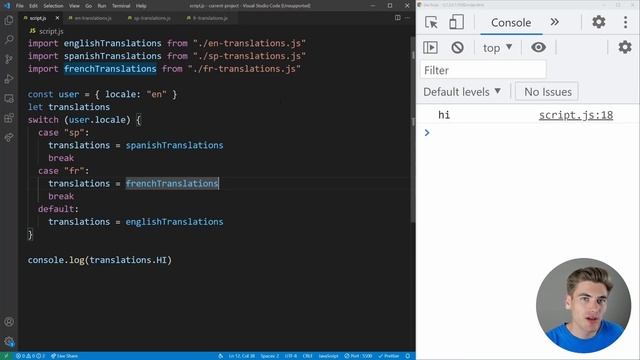Click the DevTools inspect element icon
The image size is (640, 360).
pos(431,22)
